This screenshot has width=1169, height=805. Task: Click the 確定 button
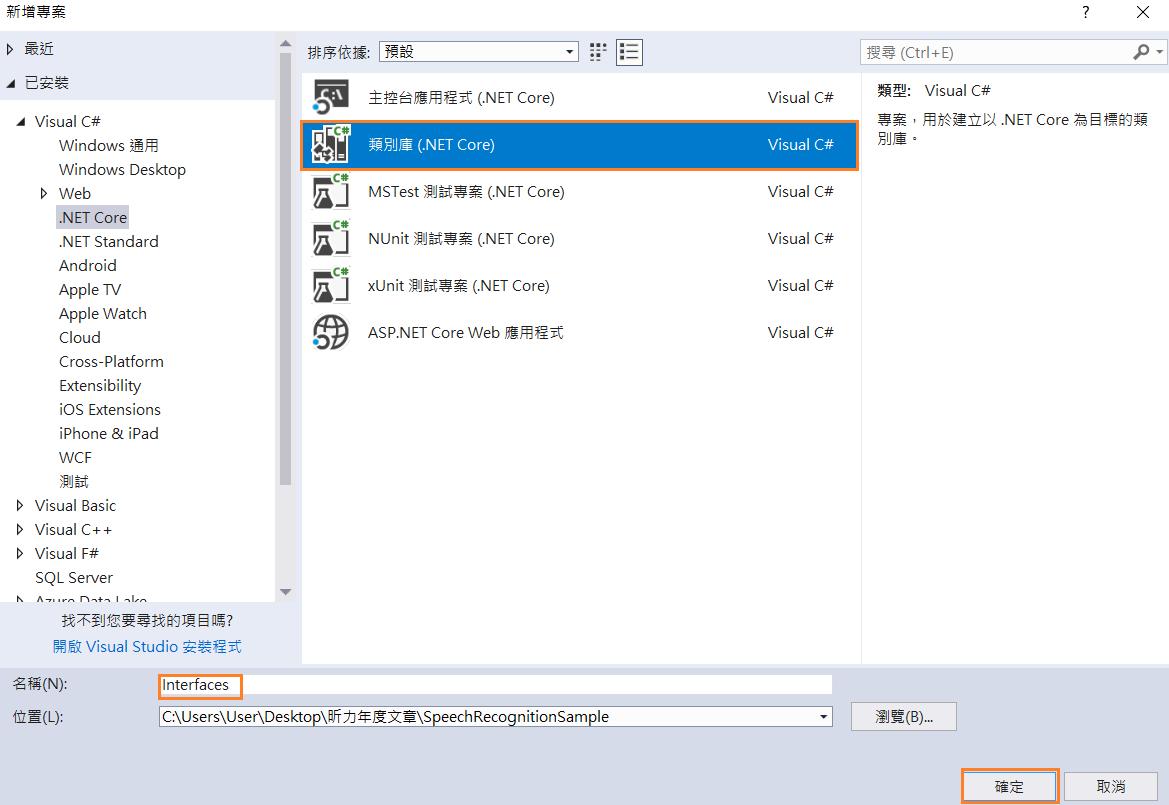click(x=1009, y=786)
